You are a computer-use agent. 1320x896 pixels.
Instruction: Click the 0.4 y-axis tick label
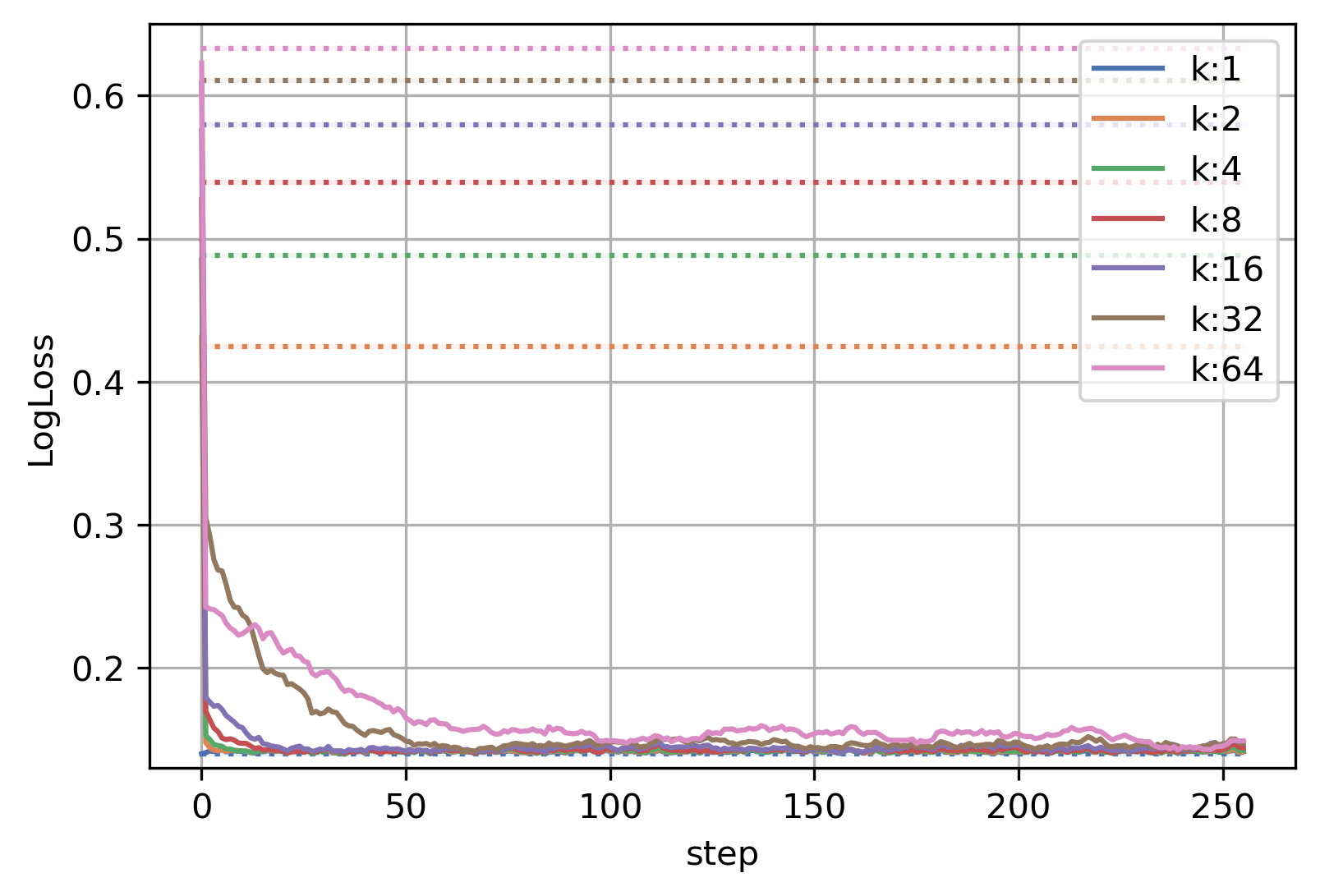[98, 383]
